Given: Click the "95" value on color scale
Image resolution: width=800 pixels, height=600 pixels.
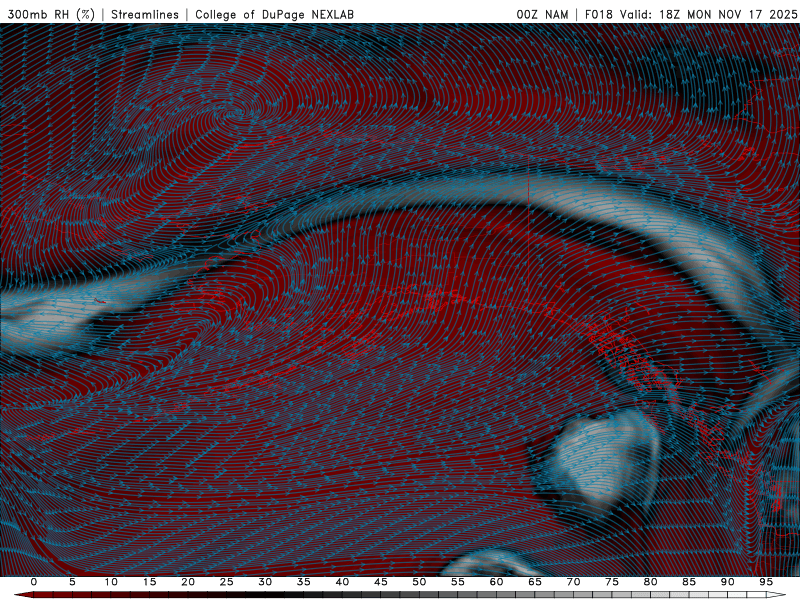Looking at the screenshot, I should click(766, 582).
